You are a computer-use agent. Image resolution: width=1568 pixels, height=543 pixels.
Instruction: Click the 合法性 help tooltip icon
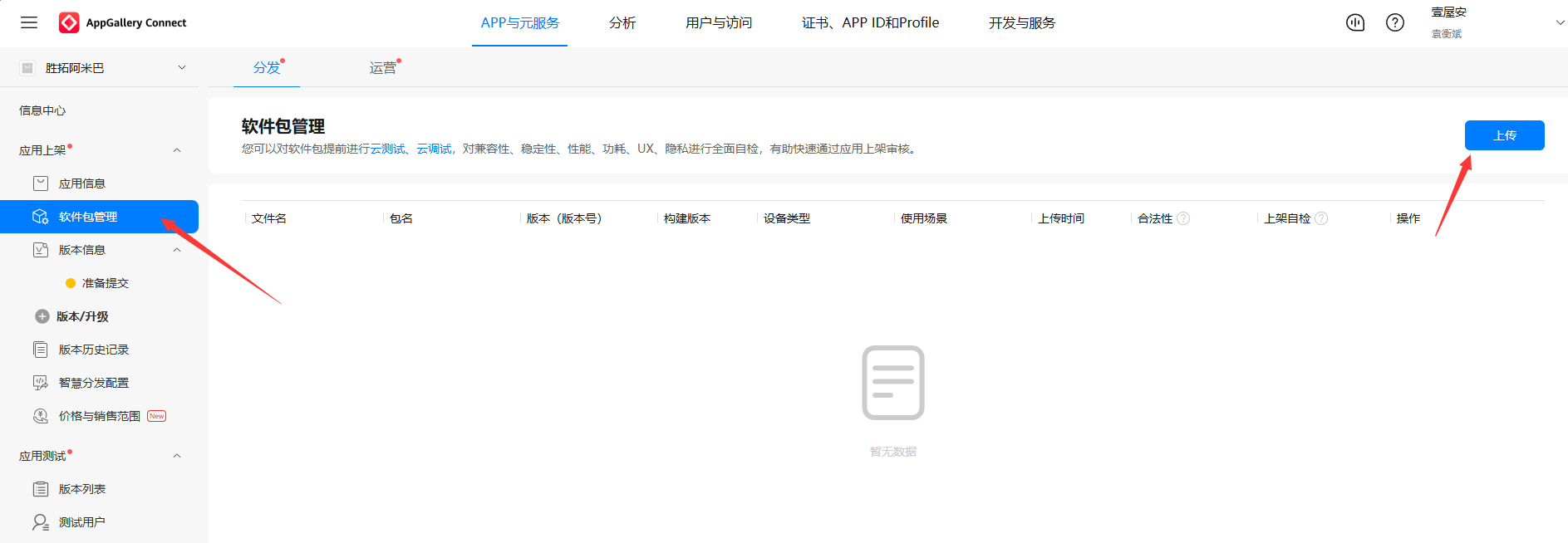(x=1183, y=218)
